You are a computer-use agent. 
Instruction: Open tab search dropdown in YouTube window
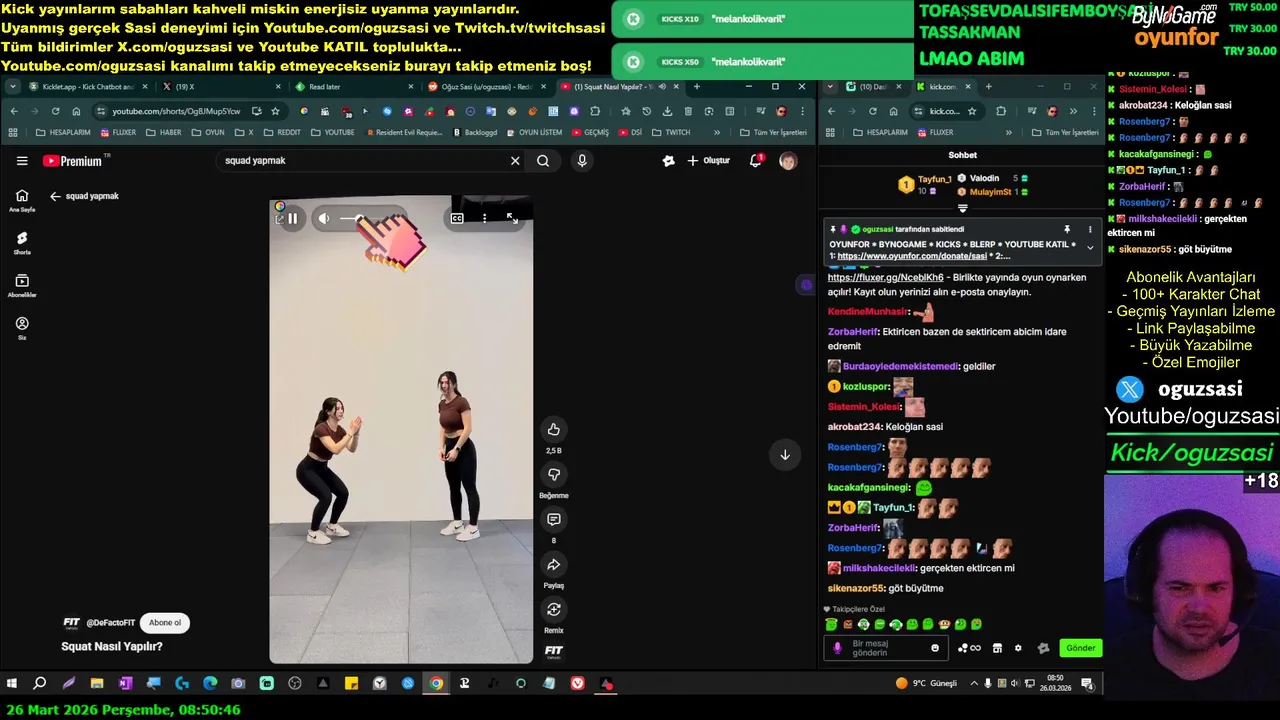pos(12,87)
